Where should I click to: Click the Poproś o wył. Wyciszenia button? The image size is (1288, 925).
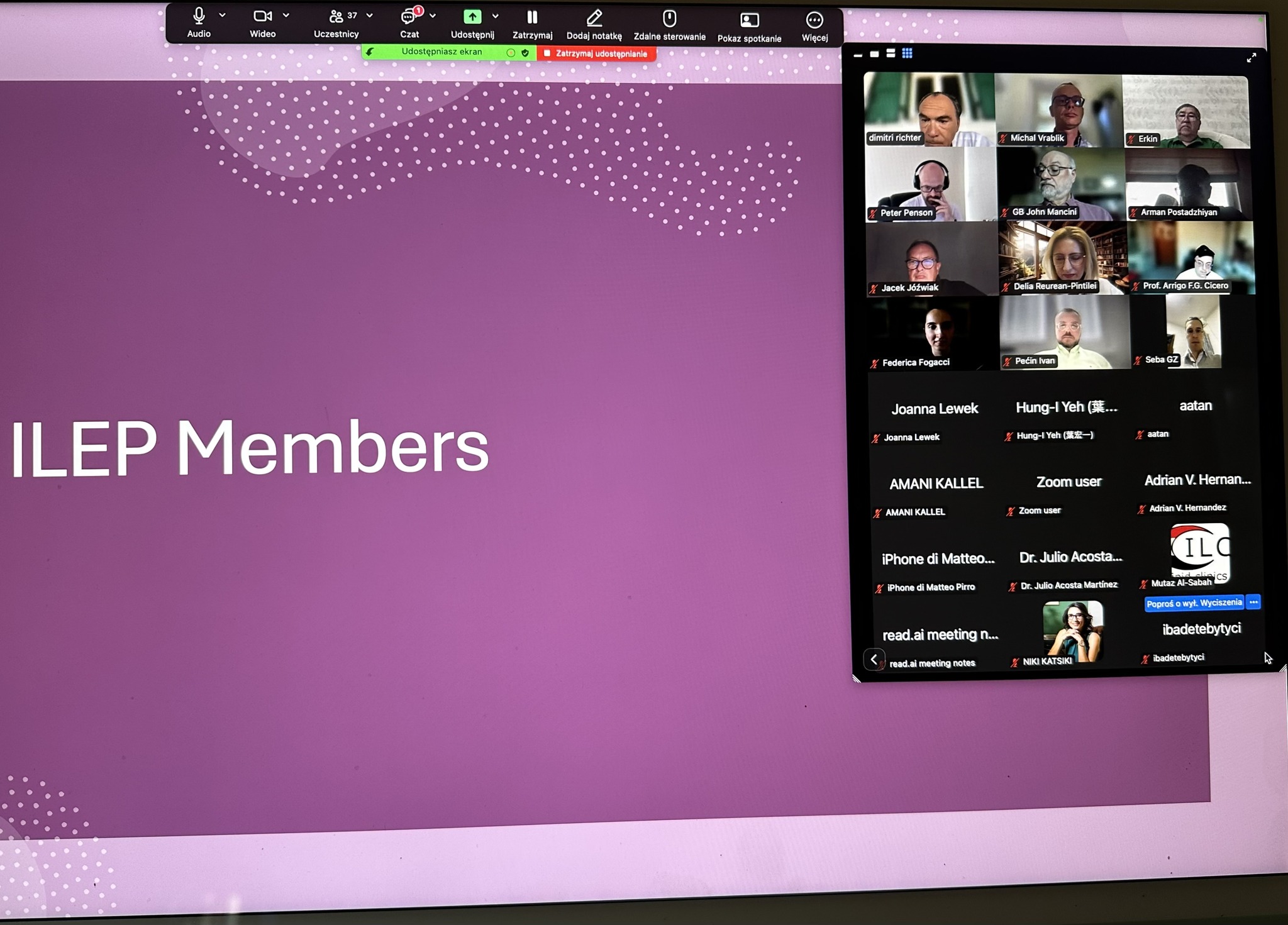click(1194, 603)
